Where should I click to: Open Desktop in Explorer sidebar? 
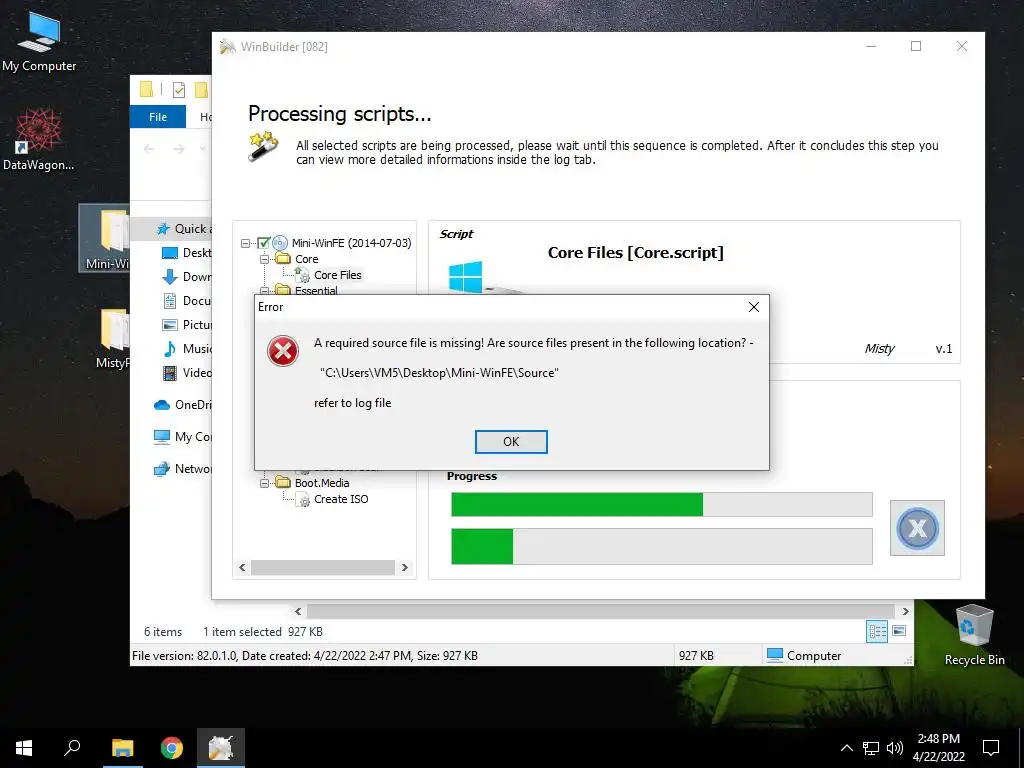pyautogui.click(x=187, y=253)
